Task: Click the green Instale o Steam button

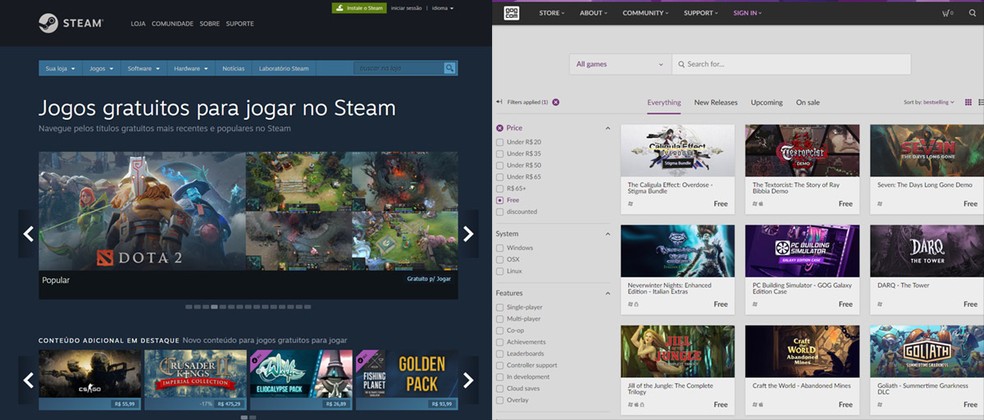Action: tap(358, 7)
